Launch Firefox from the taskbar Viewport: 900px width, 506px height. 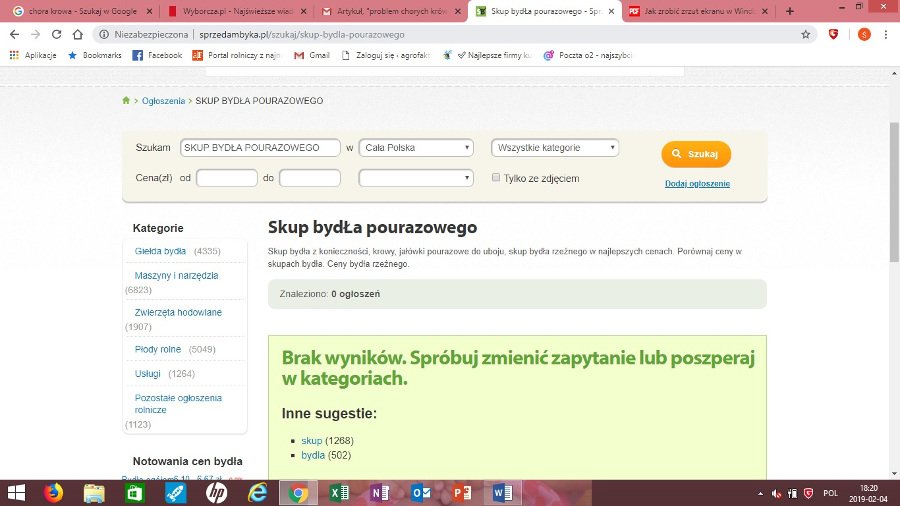53,492
